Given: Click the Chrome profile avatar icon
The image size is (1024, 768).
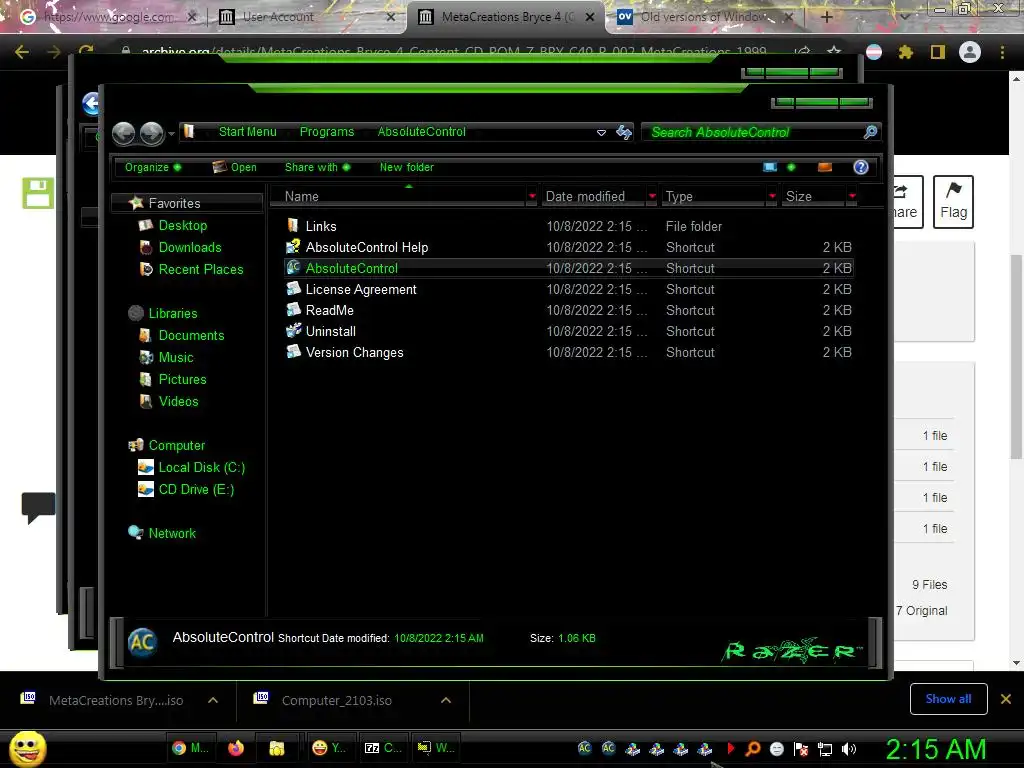Looking at the screenshot, I should 970,52.
